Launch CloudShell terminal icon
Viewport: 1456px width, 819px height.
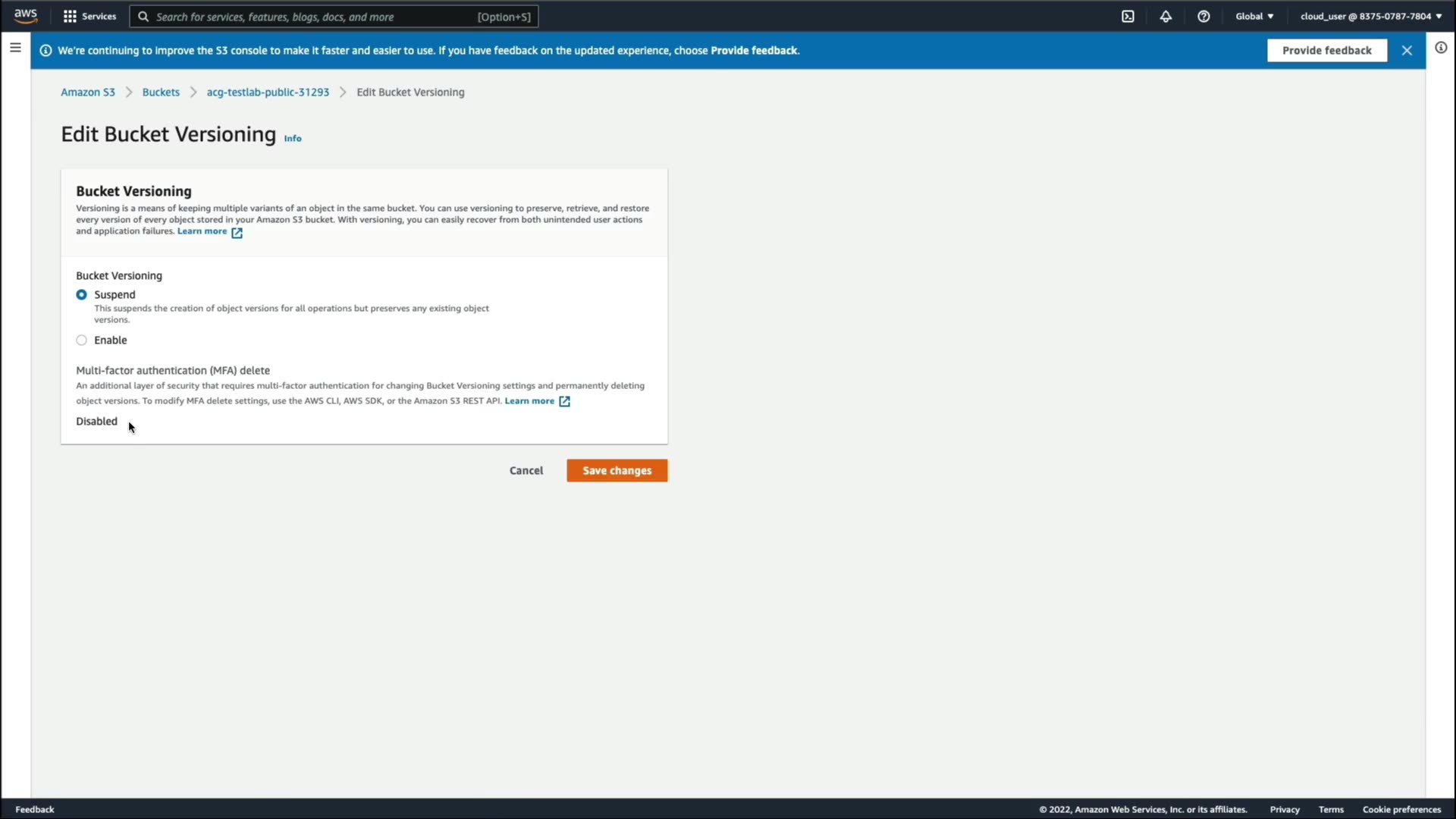coord(1128,16)
